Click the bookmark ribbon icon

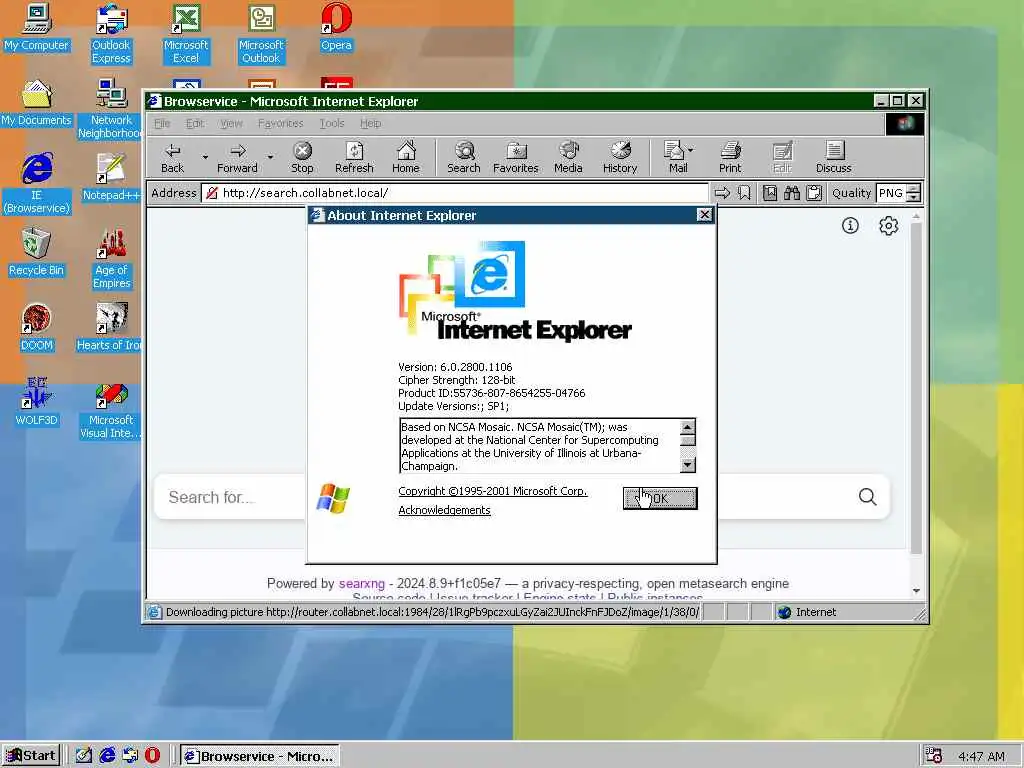(x=744, y=193)
